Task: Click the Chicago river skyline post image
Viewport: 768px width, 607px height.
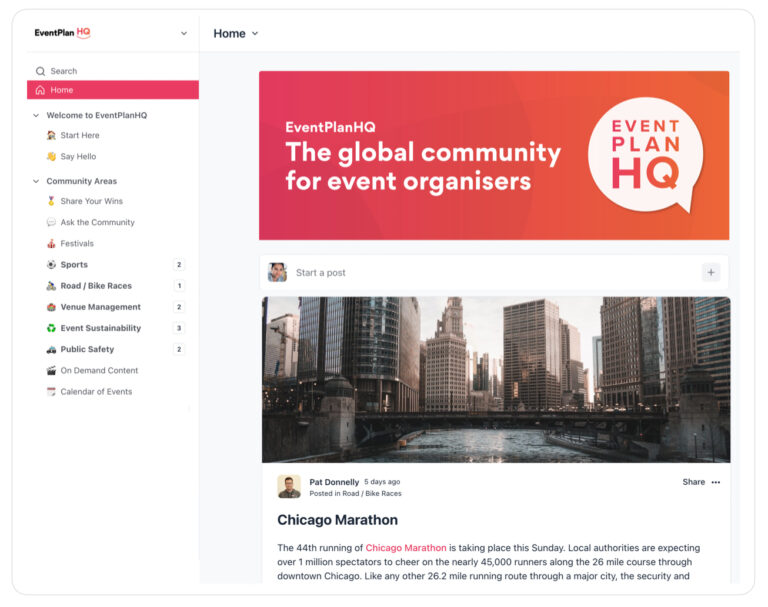Action: tap(496, 380)
